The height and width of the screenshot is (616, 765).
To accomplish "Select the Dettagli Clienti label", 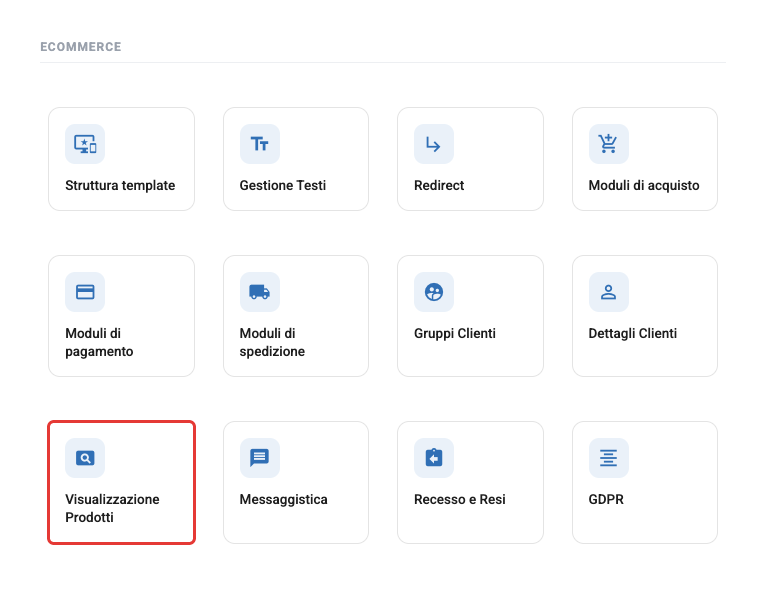I will pos(633,333).
